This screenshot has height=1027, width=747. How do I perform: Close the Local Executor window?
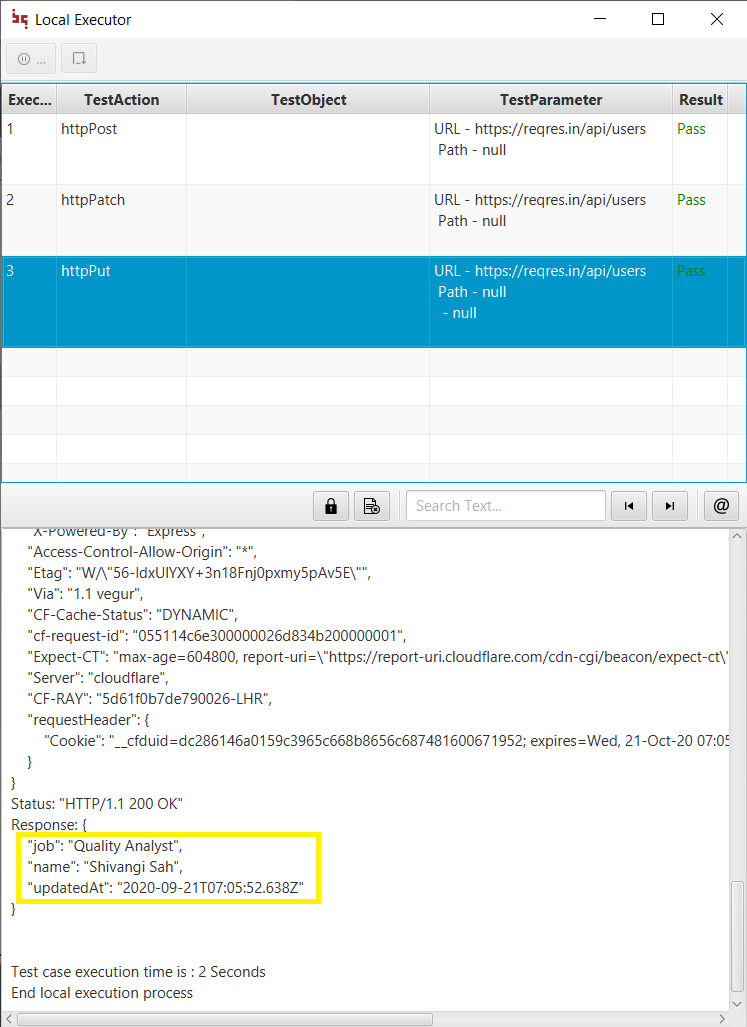coord(717,19)
